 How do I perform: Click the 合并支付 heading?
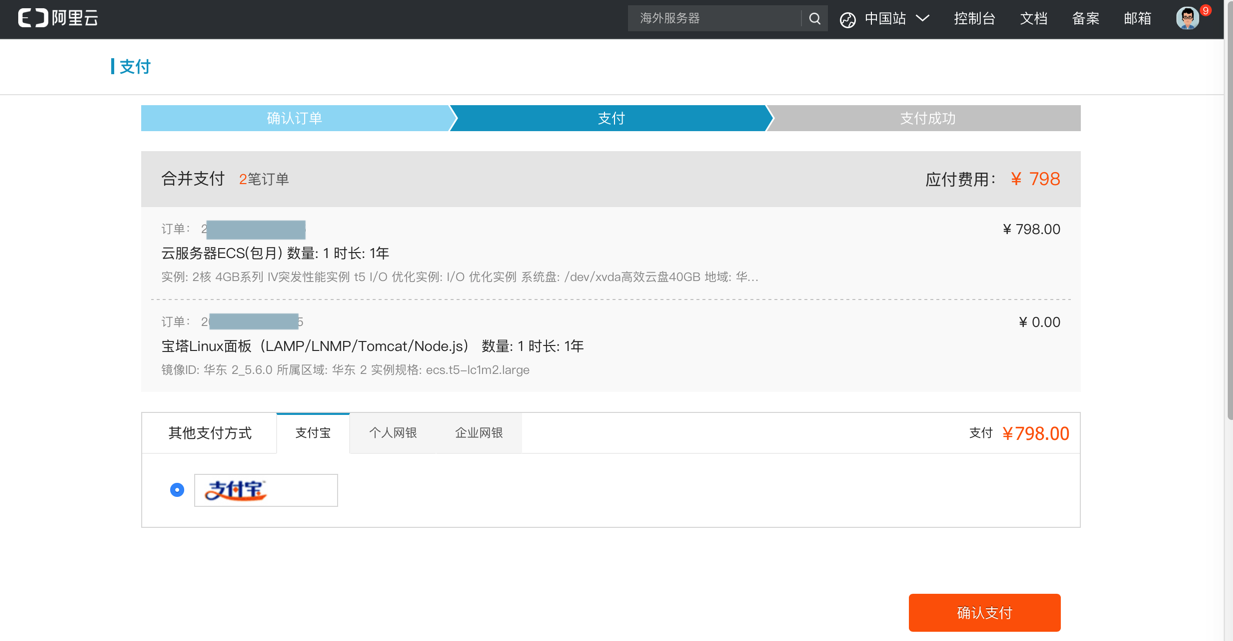tap(193, 179)
